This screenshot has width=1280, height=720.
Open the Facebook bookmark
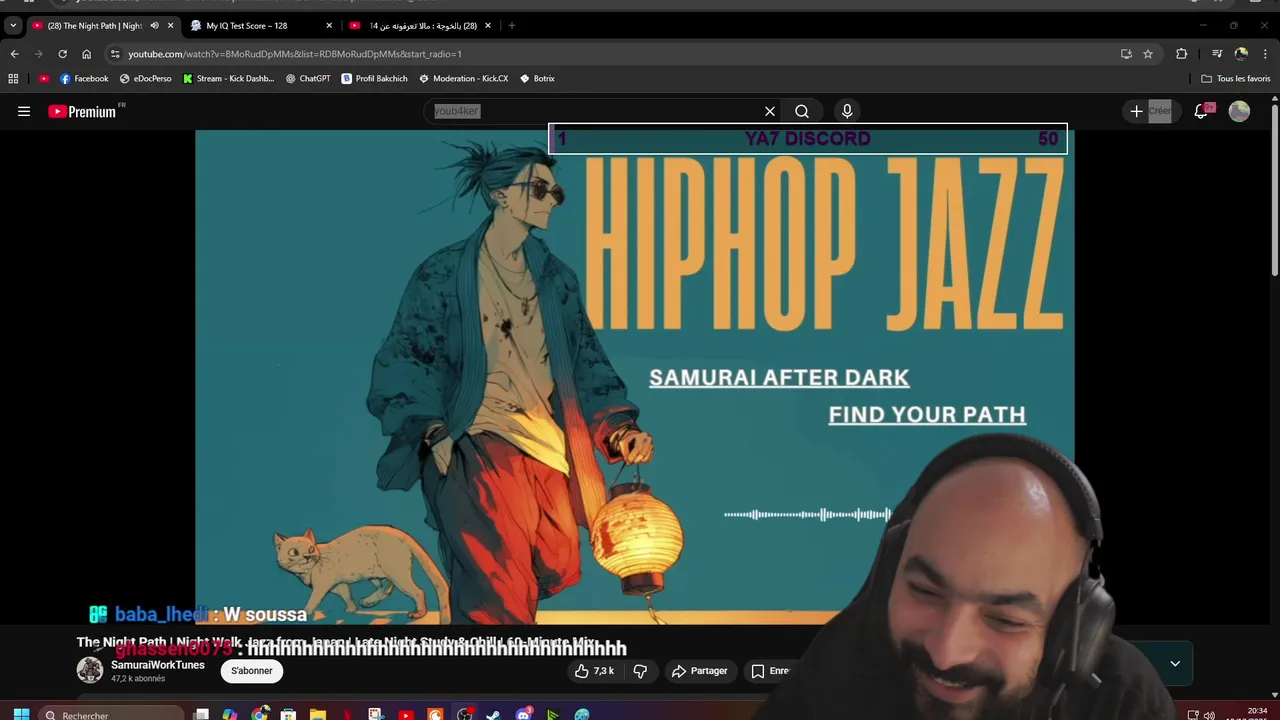[84, 78]
